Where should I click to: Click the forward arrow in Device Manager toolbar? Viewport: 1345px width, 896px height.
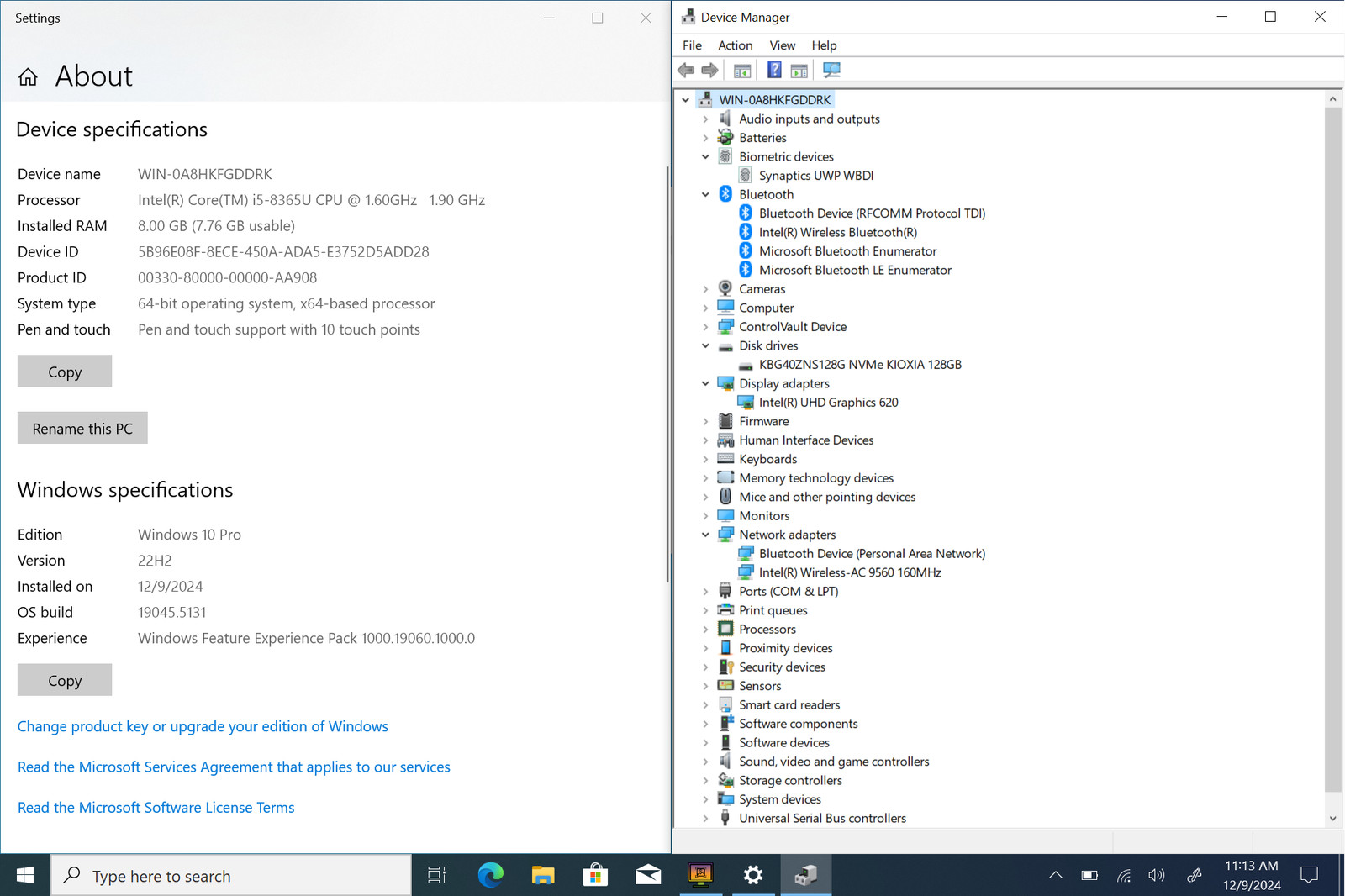point(710,71)
